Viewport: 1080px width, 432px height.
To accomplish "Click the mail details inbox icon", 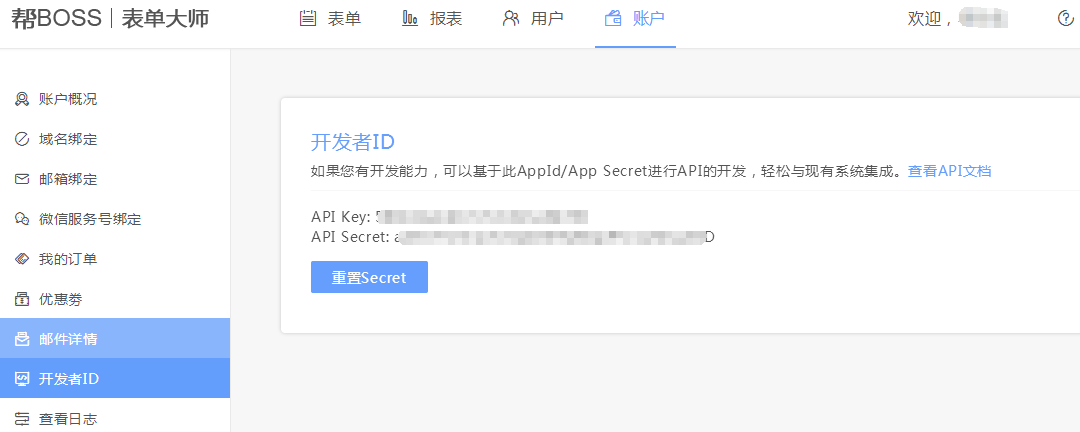I will pos(22,339).
